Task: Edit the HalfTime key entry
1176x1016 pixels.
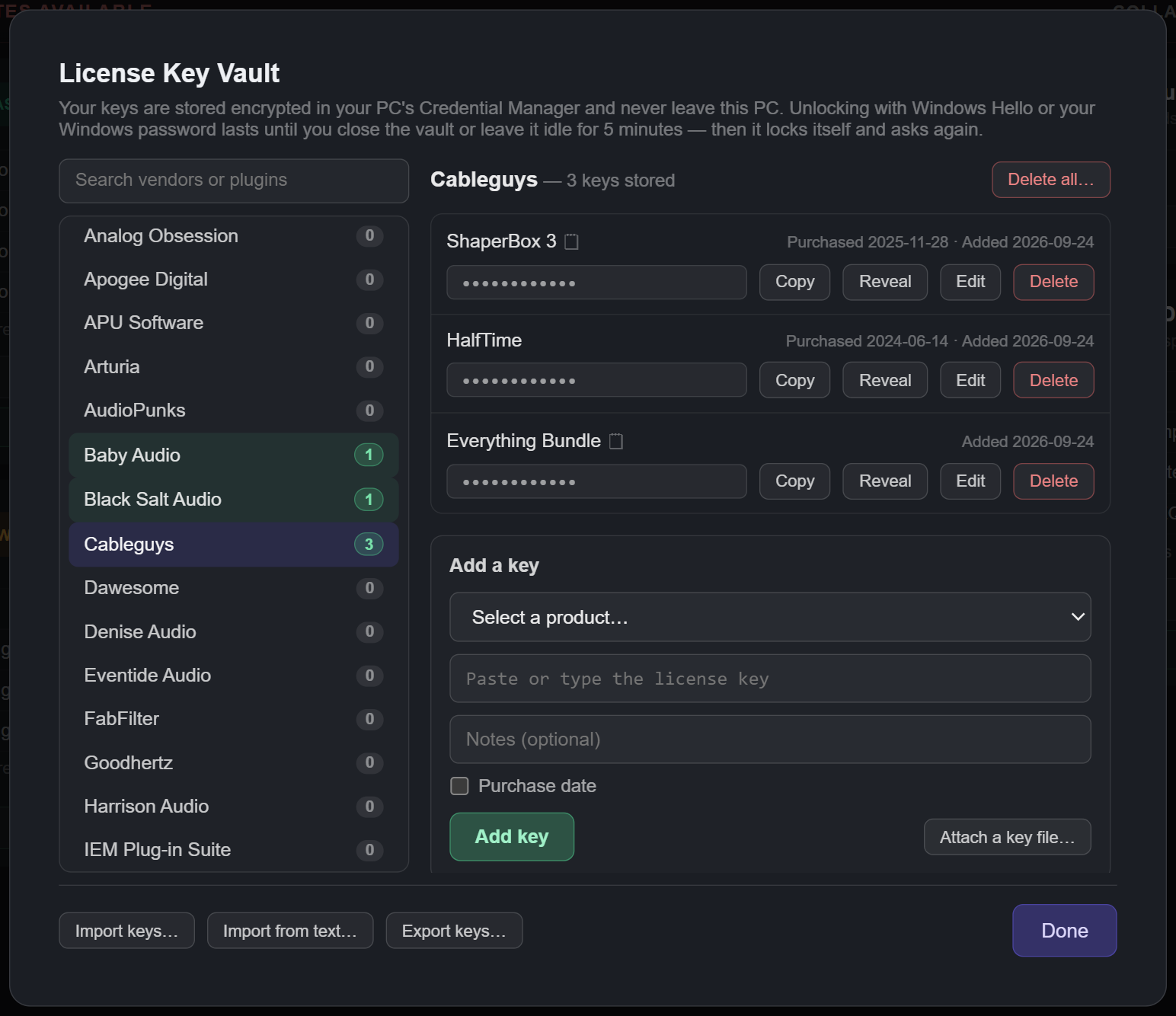Action: [x=970, y=380]
